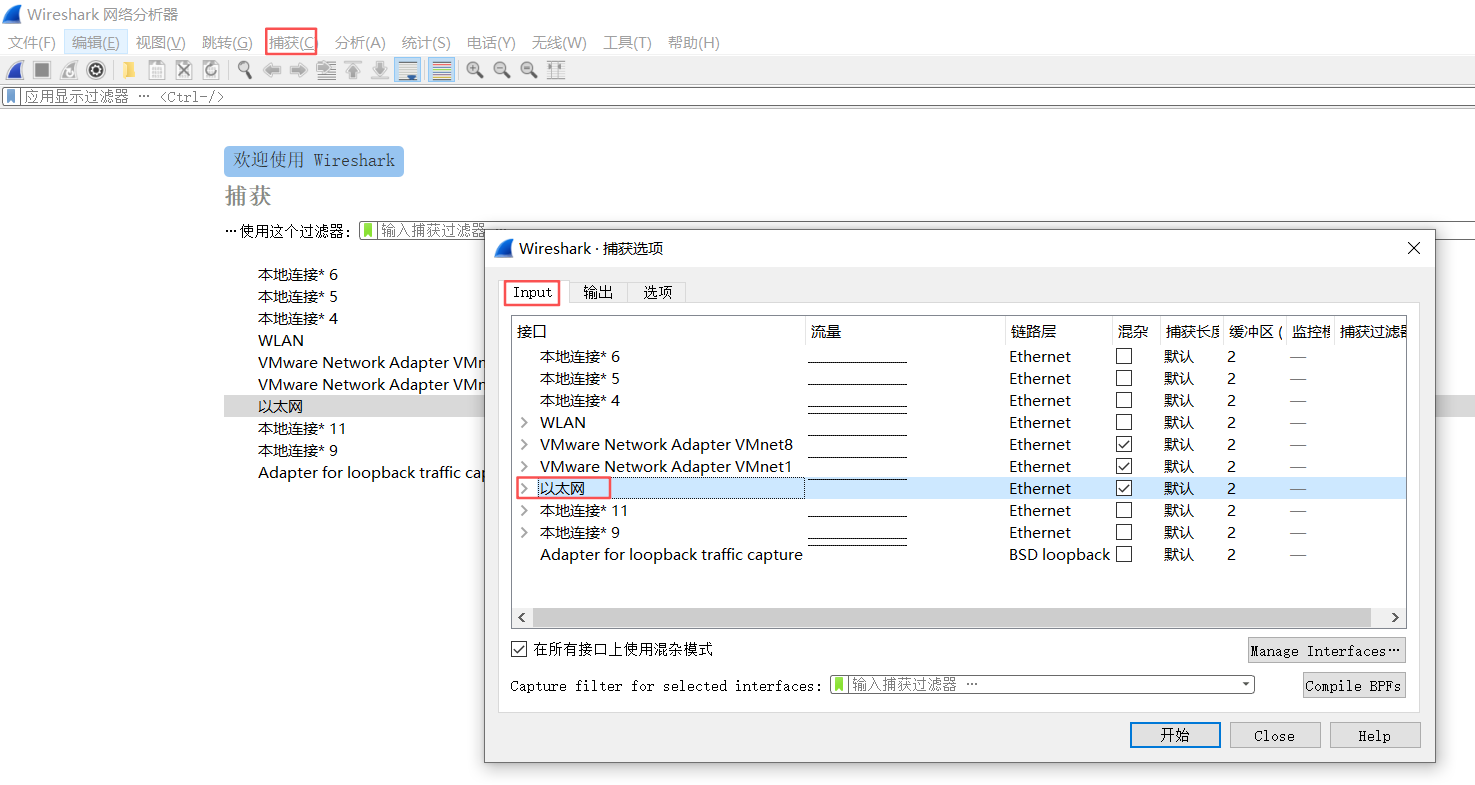This screenshot has height=785, width=1475.
Task: Open capture options gear icon in toolbar
Action: pyautogui.click(x=96, y=70)
